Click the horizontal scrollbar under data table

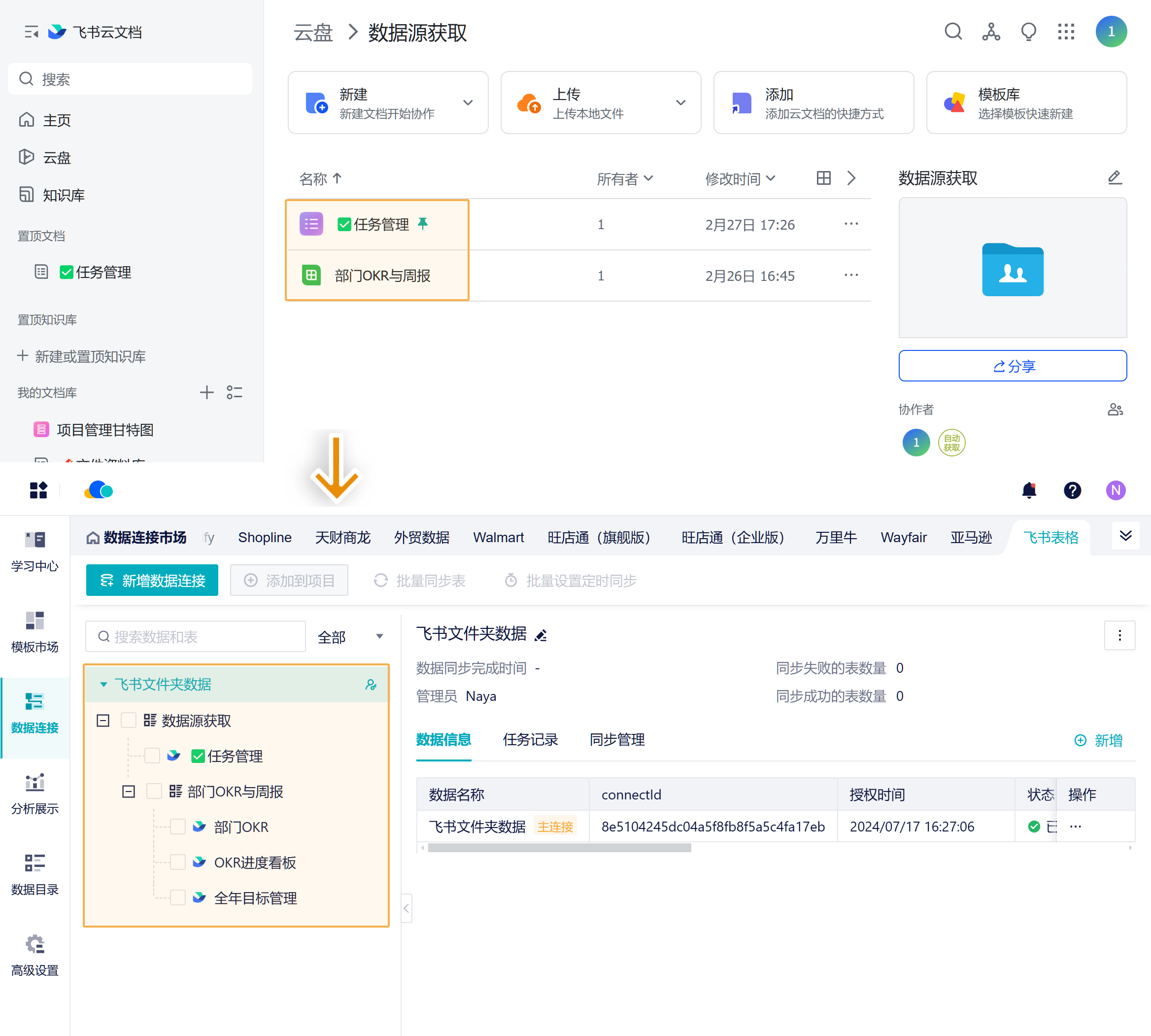559,848
